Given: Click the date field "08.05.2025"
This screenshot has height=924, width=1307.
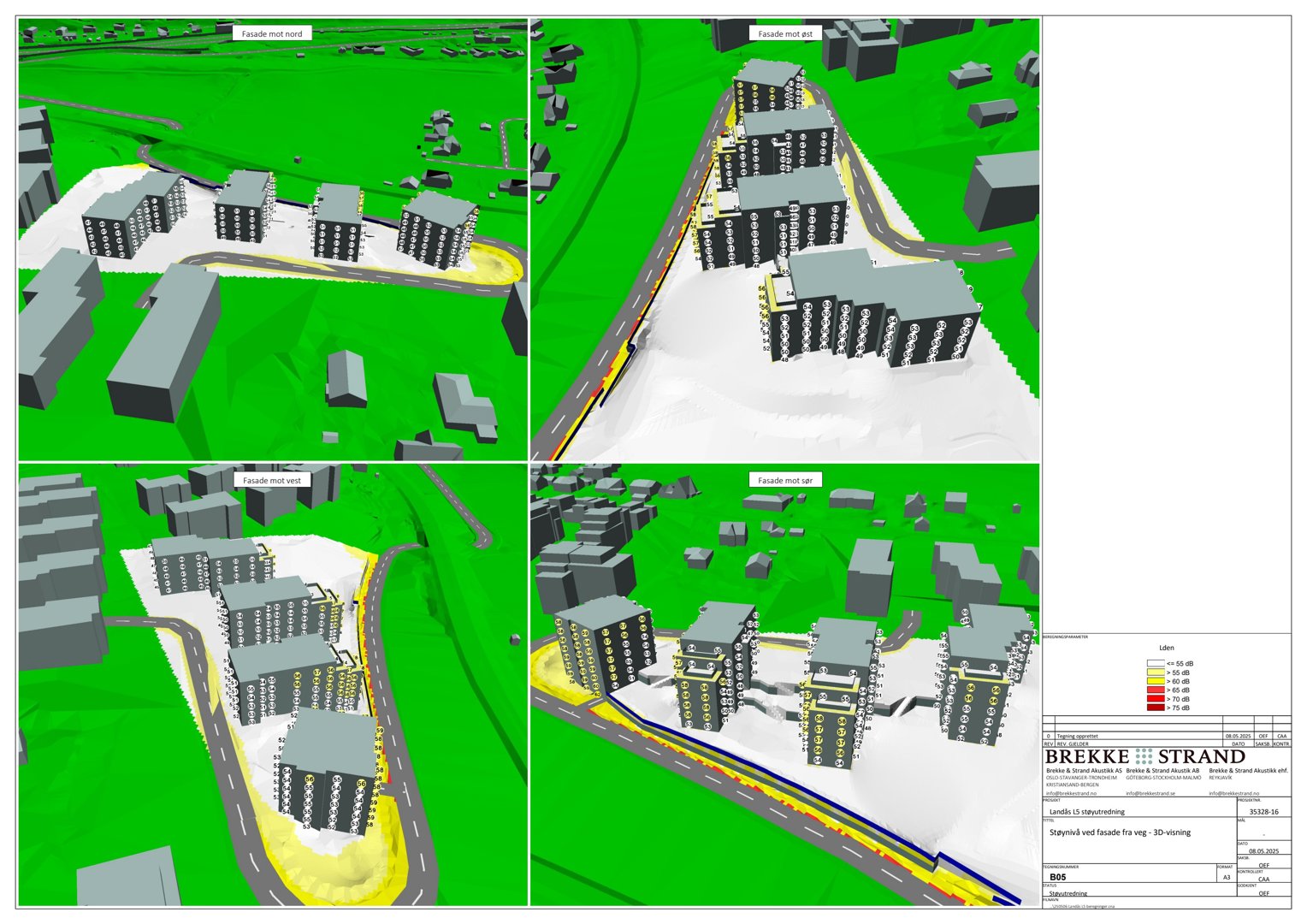Looking at the screenshot, I should pos(1264,851).
